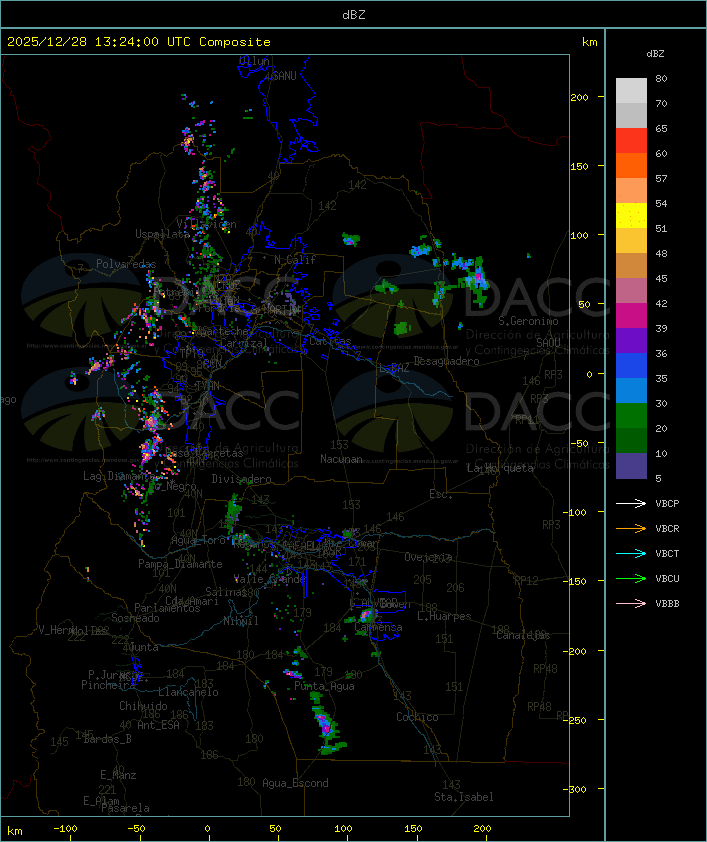
Task: Click the Pampa_Diamante place label
Action: click(x=180, y=564)
